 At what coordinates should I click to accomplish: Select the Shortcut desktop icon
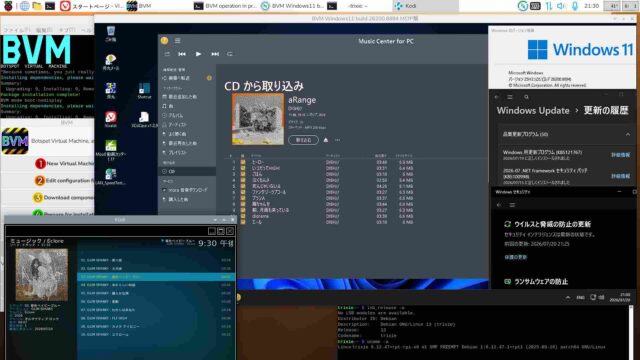click(x=144, y=91)
